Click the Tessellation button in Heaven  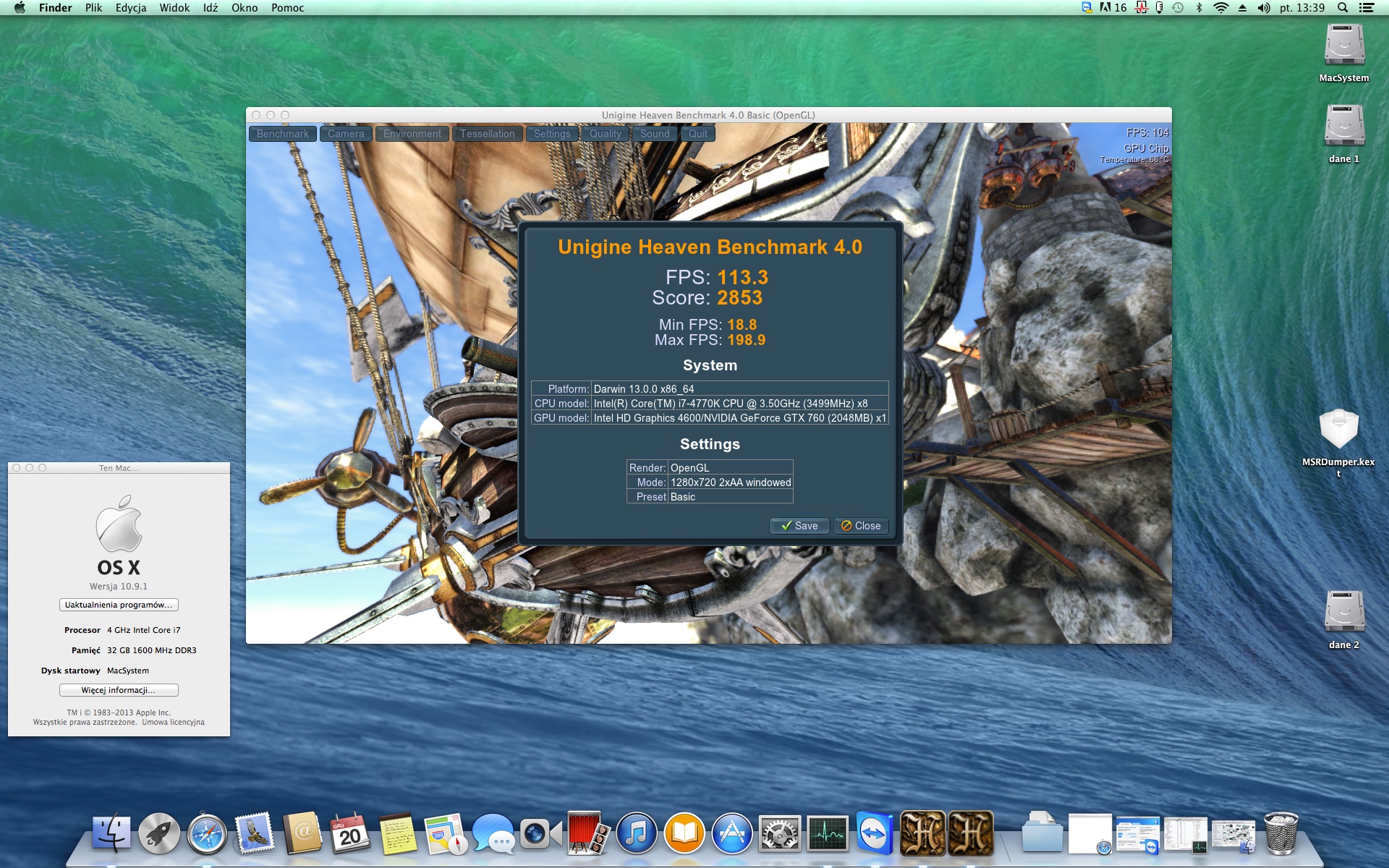pyautogui.click(x=488, y=134)
